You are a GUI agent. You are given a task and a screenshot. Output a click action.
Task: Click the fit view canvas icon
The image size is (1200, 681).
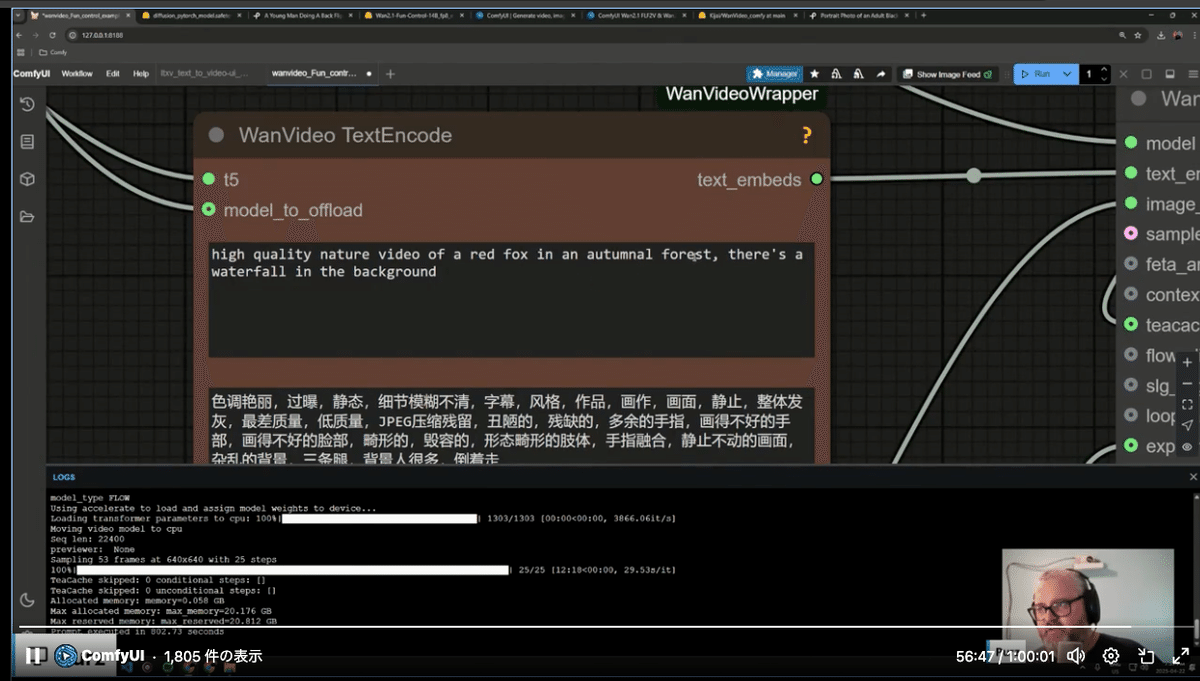click(1187, 404)
